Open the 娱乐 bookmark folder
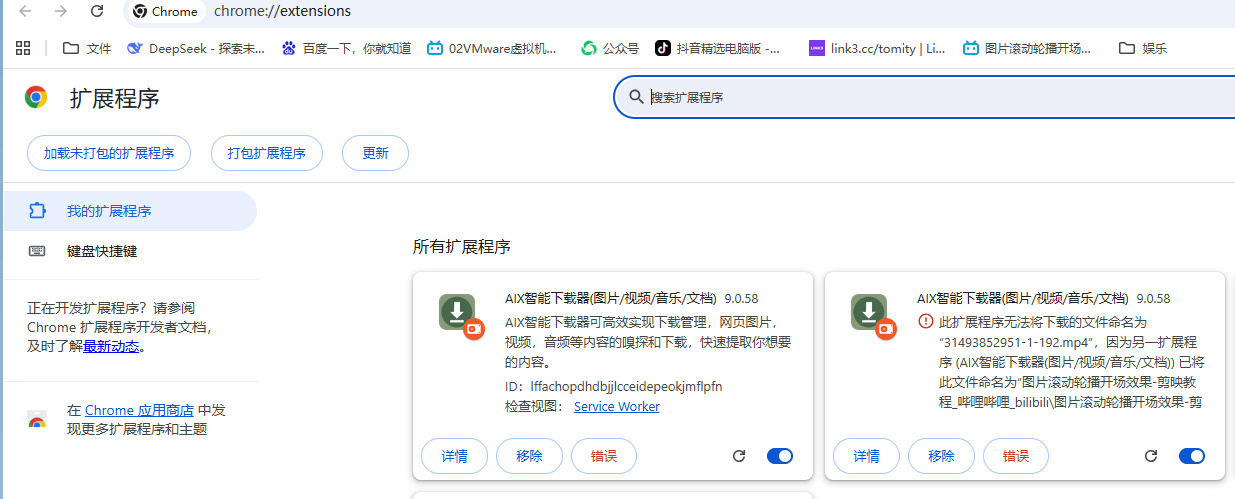The image size is (1235, 499). [1143, 48]
